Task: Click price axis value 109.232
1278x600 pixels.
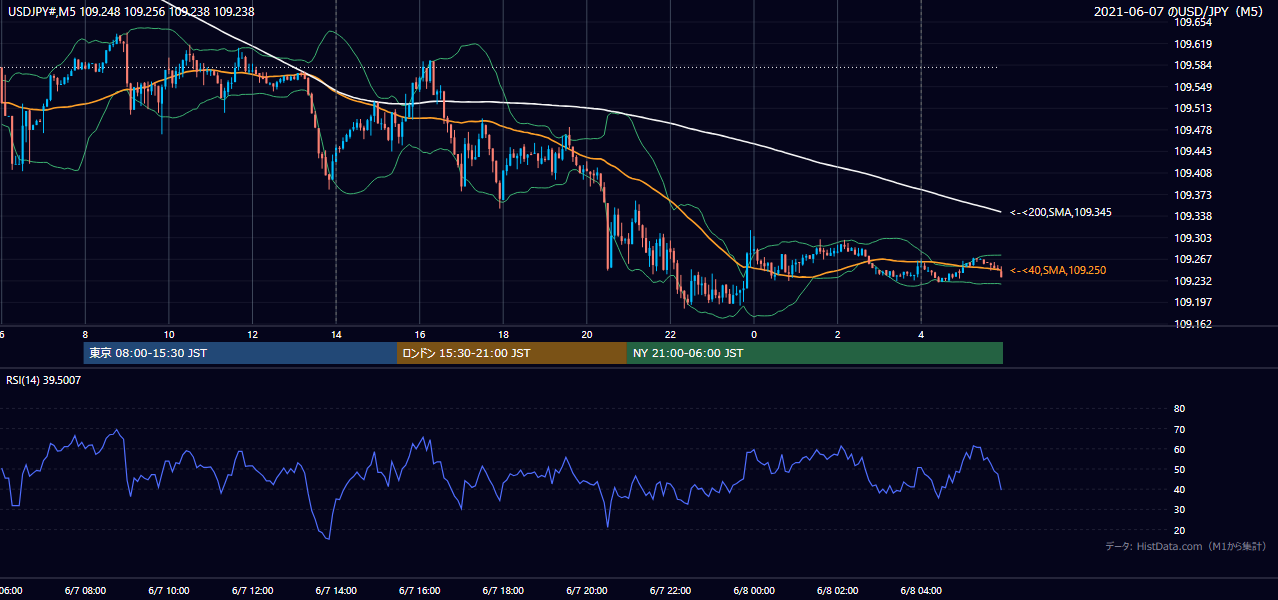Action: click(1194, 281)
